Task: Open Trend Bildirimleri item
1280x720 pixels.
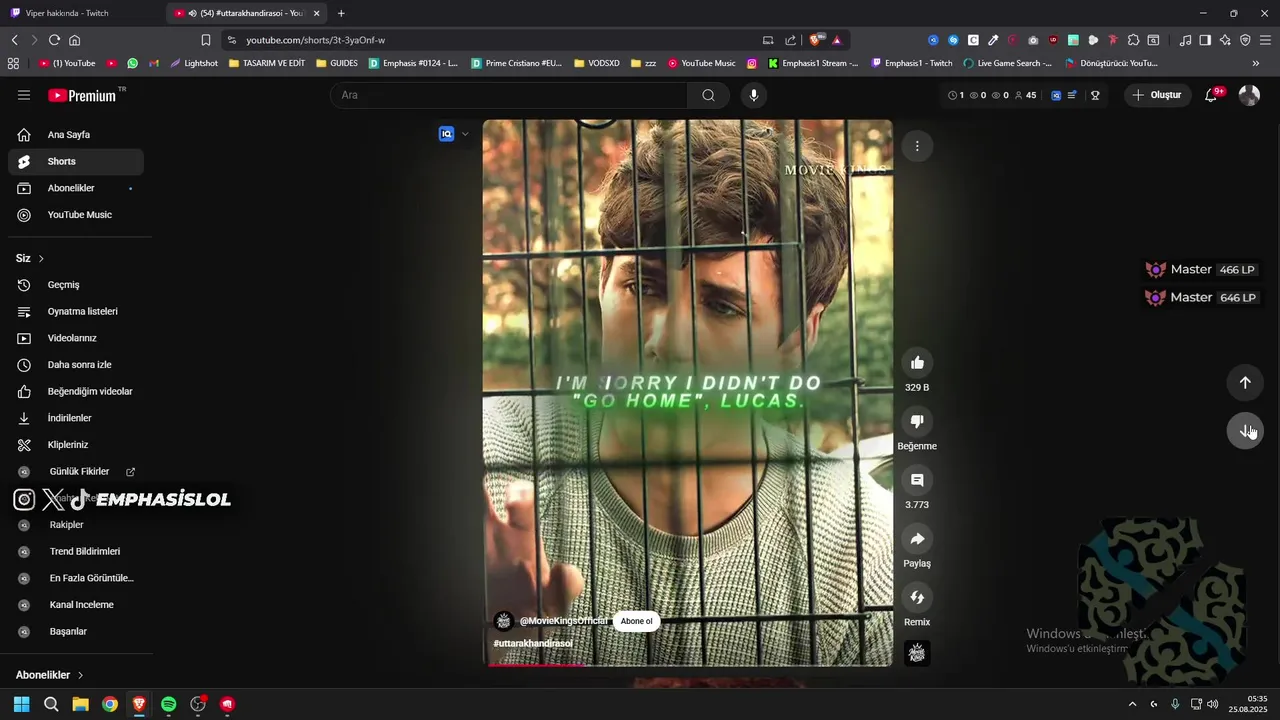Action: [x=76, y=551]
